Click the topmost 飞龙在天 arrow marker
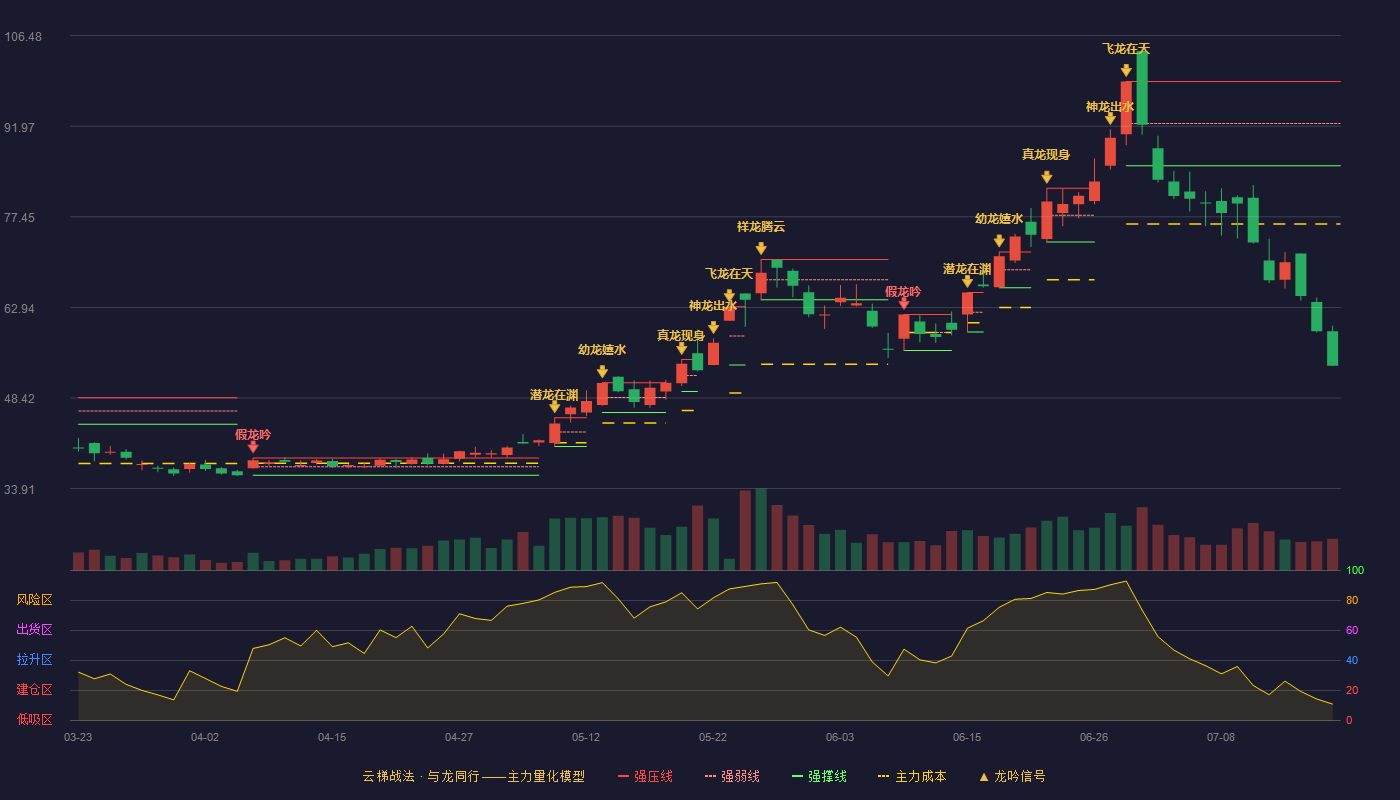 [x=1126, y=70]
